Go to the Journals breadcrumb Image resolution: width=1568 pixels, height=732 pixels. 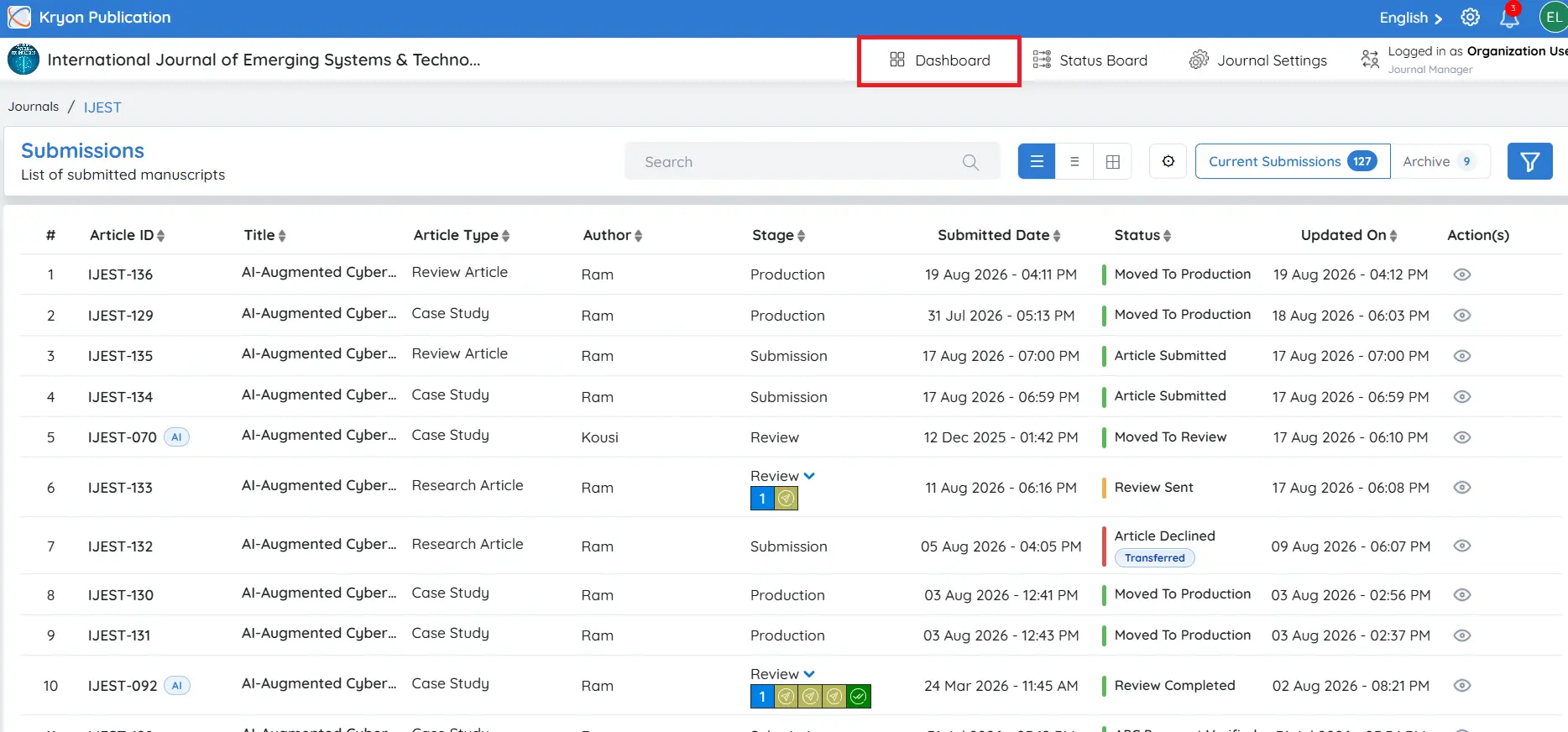[34, 107]
